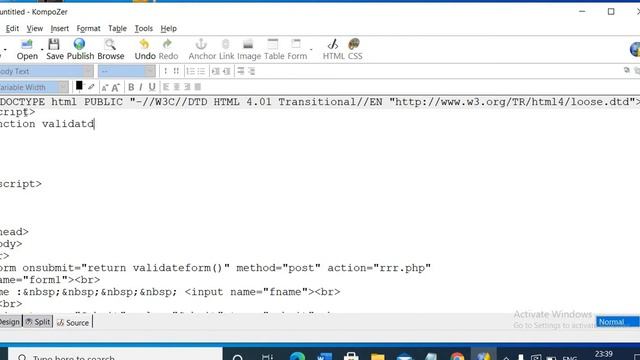The width and height of the screenshot is (640, 360).
Task: Click the name="form1" code line
Action: coord(50,280)
